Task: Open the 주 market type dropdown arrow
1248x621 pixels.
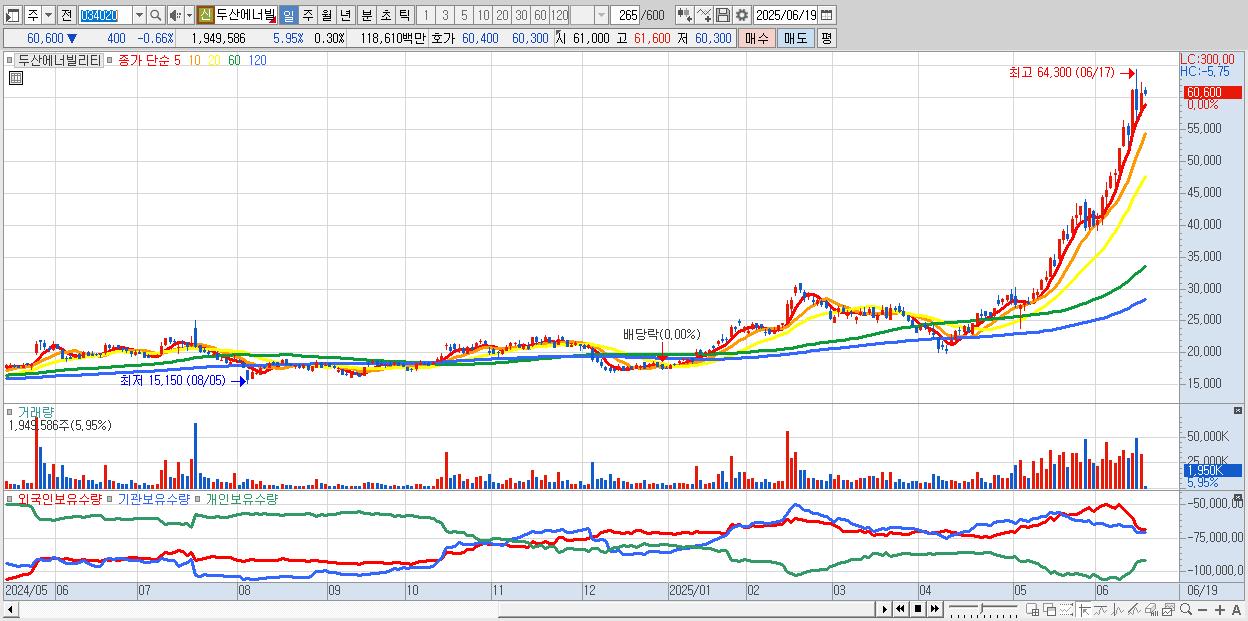Action: tap(48, 15)
